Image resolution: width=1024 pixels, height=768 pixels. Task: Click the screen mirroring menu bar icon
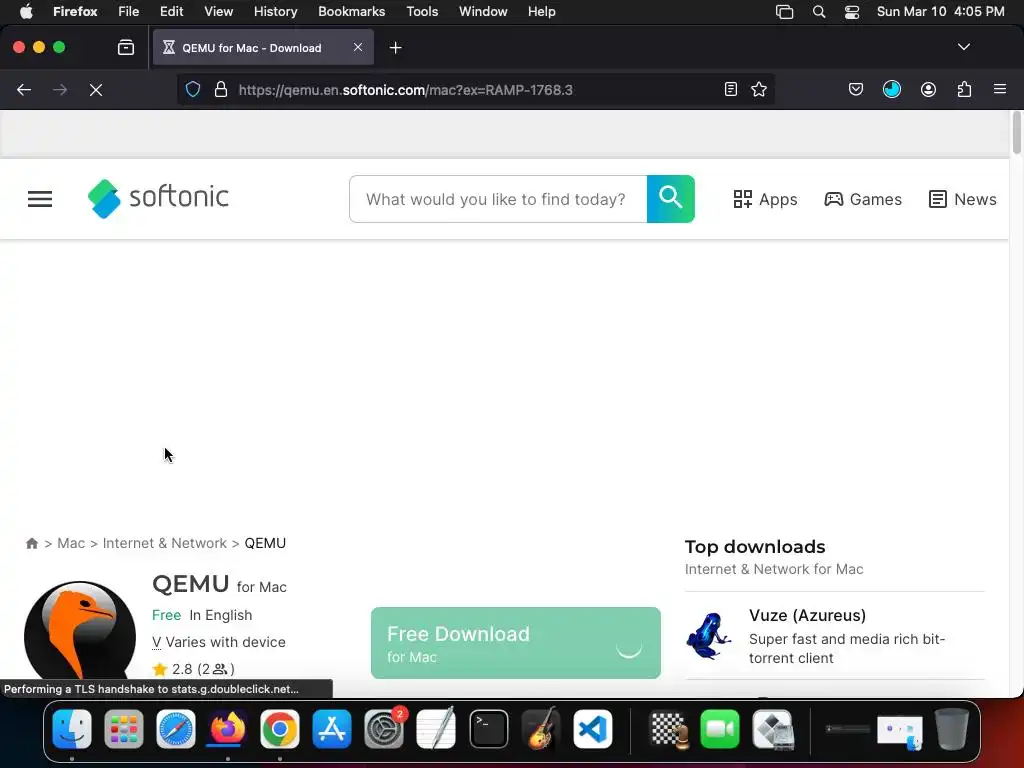click(784, 12)
